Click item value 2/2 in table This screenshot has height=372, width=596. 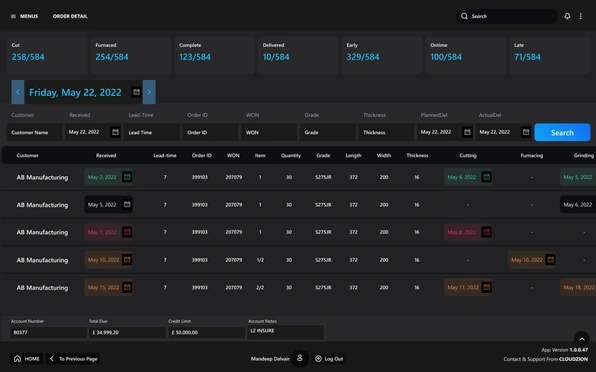[x=260, y=288]
